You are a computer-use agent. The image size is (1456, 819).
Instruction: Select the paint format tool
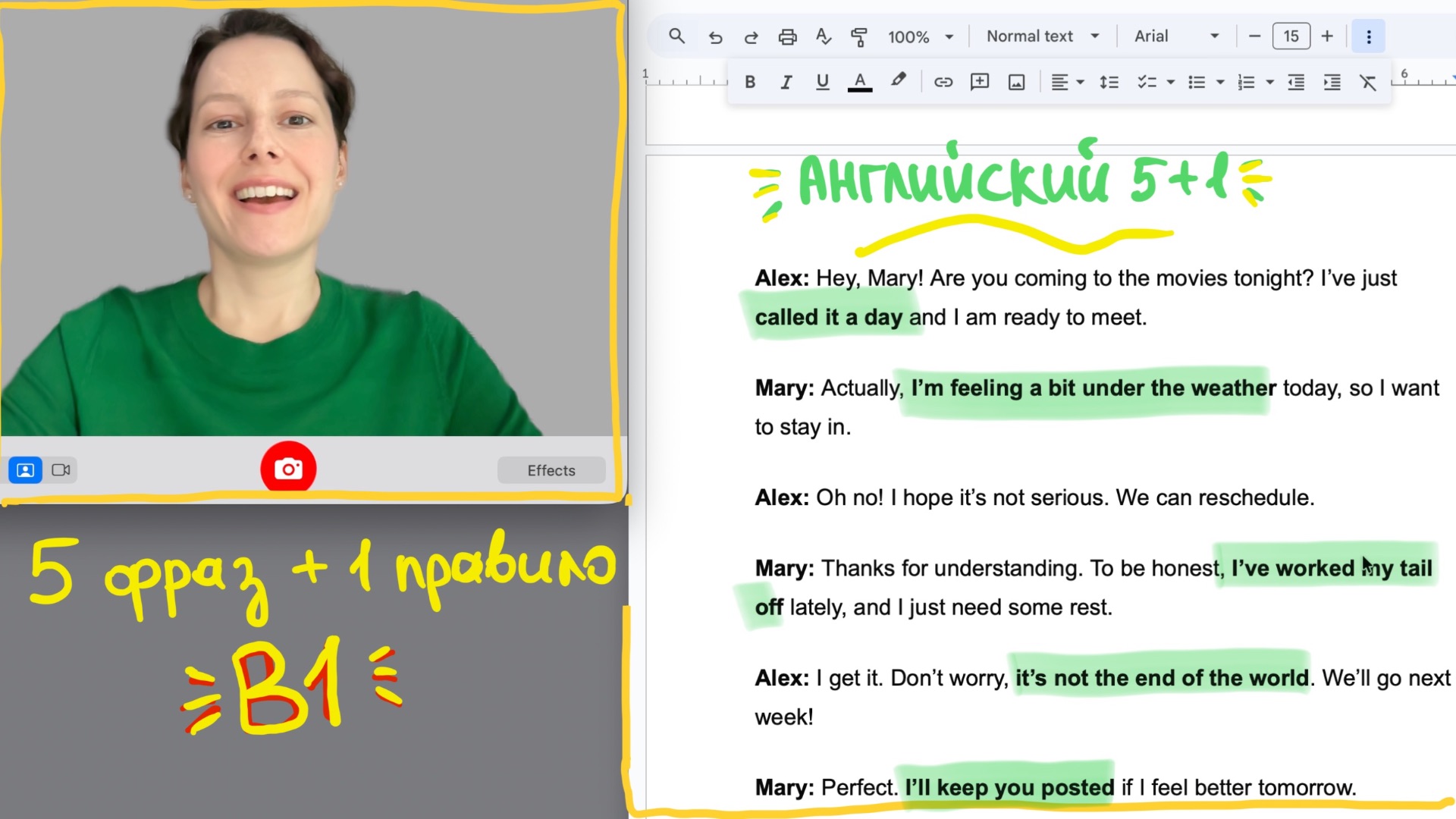pos(859,36)
